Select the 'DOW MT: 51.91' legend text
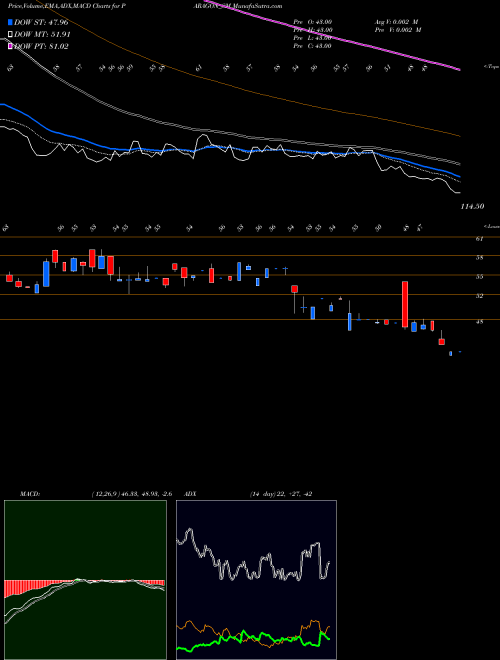The height and width of the screenshot is (660, 500). (x=42, y=35)
